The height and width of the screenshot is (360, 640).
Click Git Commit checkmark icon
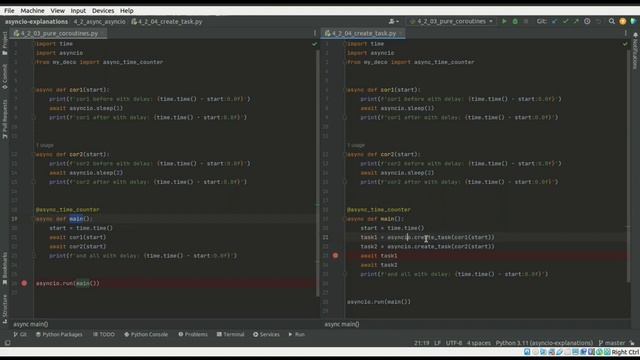(565, 21)
